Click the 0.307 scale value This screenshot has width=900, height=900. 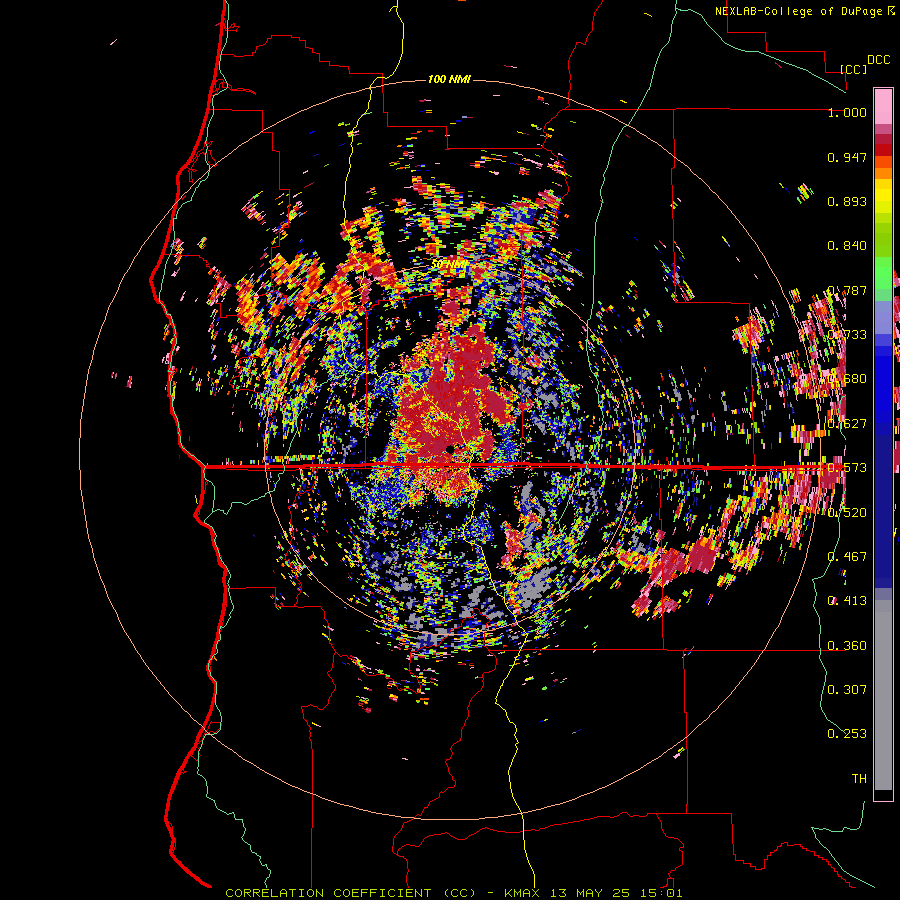pyautogui.click(x=847, y=689)
